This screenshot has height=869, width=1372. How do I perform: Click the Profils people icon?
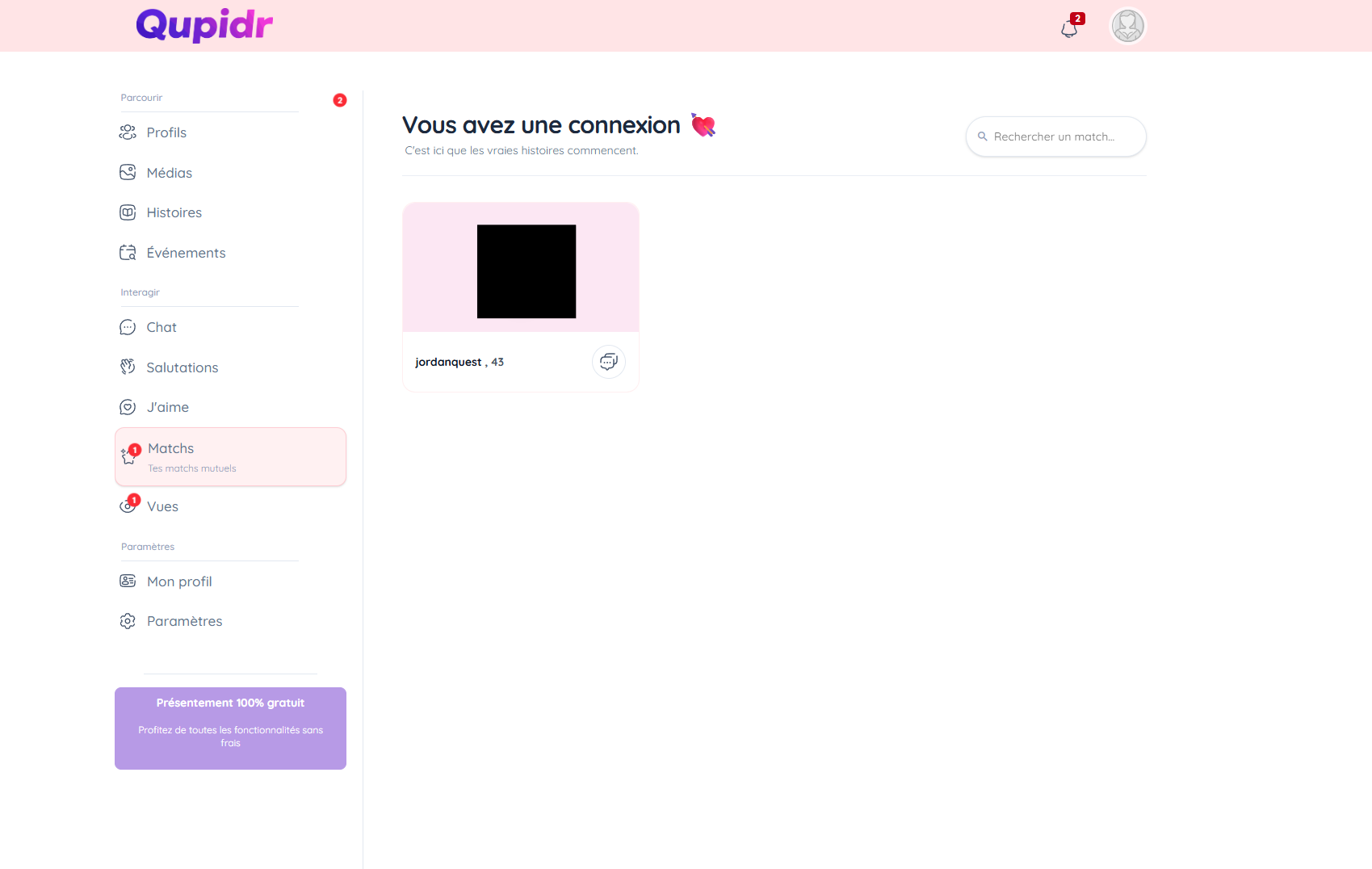pyautogui.click(x=128, y=132)
